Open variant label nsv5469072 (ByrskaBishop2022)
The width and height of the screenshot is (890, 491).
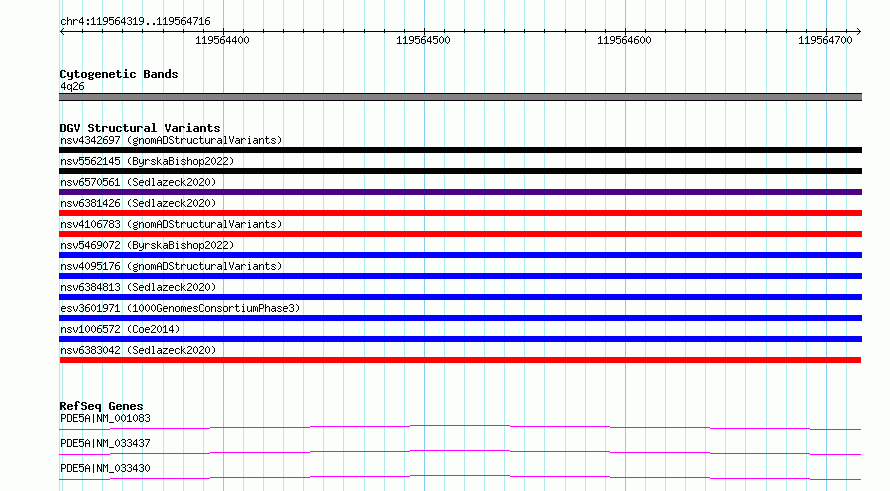[147, 245]
